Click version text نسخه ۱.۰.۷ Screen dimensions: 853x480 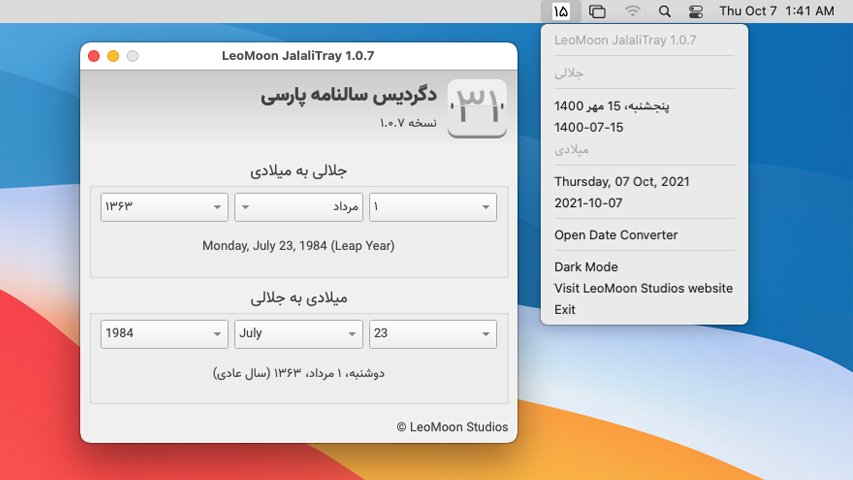tap(408, 123)
